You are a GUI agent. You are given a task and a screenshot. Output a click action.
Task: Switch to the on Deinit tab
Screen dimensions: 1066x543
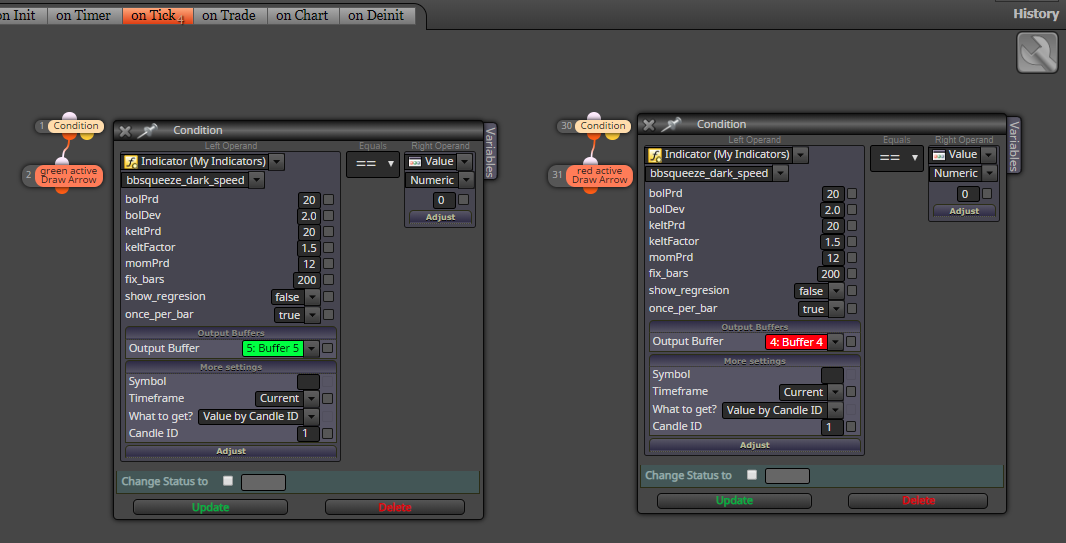pyautogui.click(x=377, y=16)
